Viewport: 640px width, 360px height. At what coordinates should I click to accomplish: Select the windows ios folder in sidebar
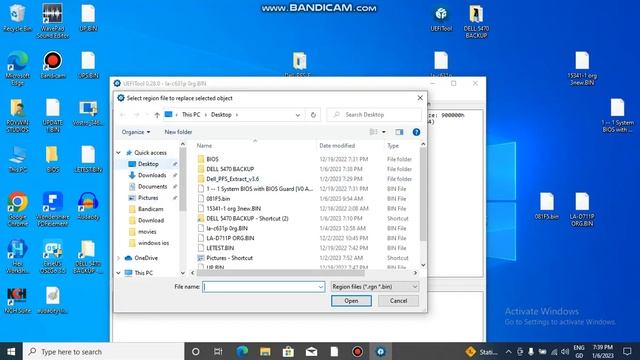click(153, 243)
